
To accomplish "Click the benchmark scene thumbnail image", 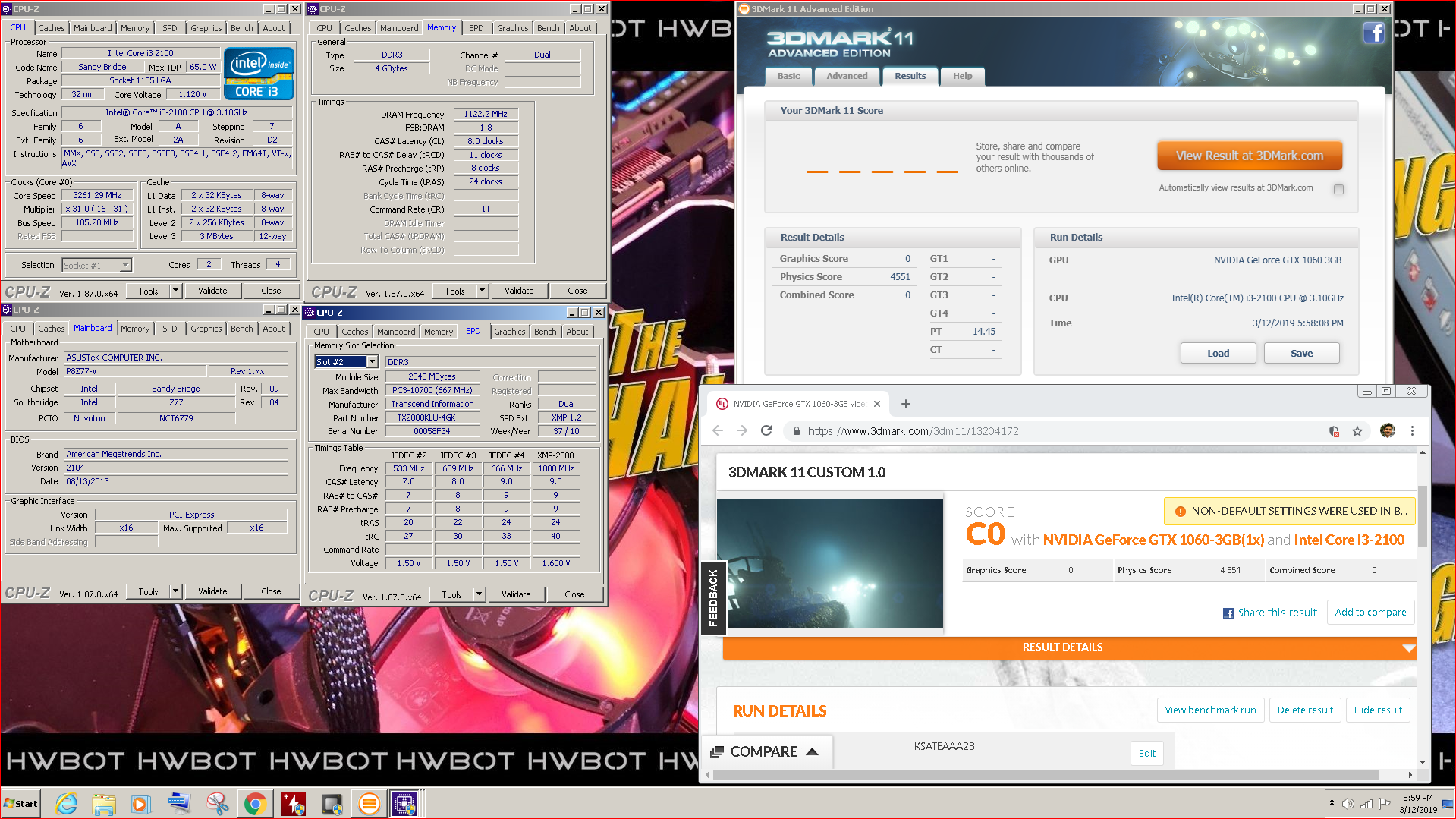I will click(830, 563).
